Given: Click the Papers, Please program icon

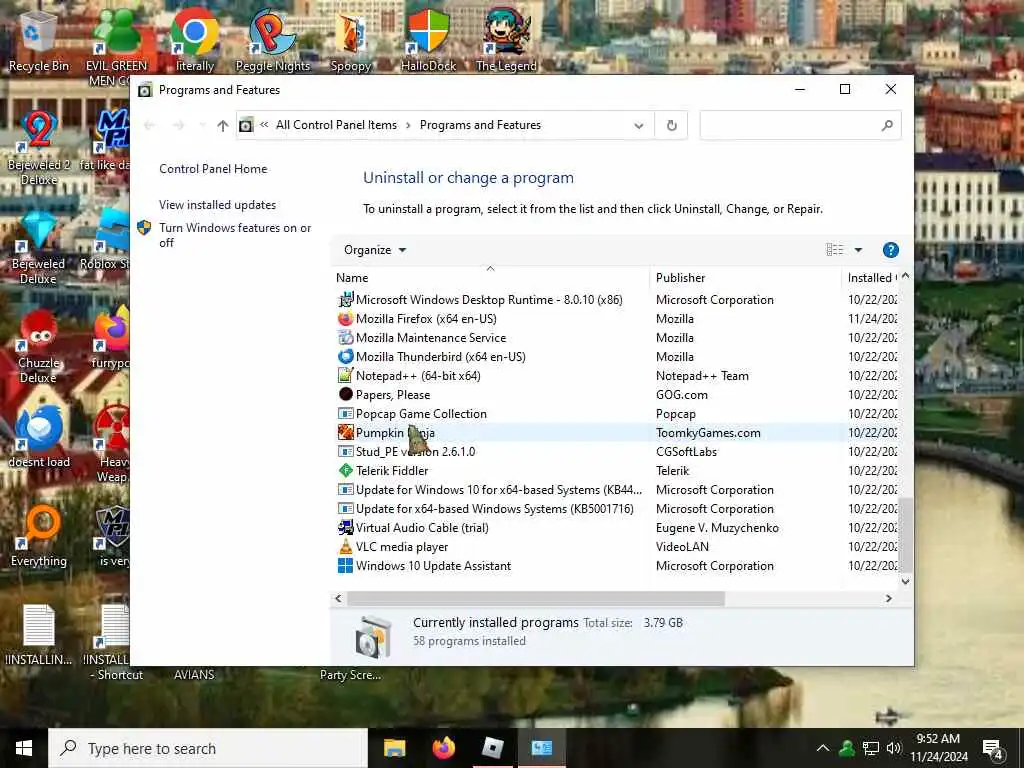Looking at the screenshot, I should pos(345,394).
